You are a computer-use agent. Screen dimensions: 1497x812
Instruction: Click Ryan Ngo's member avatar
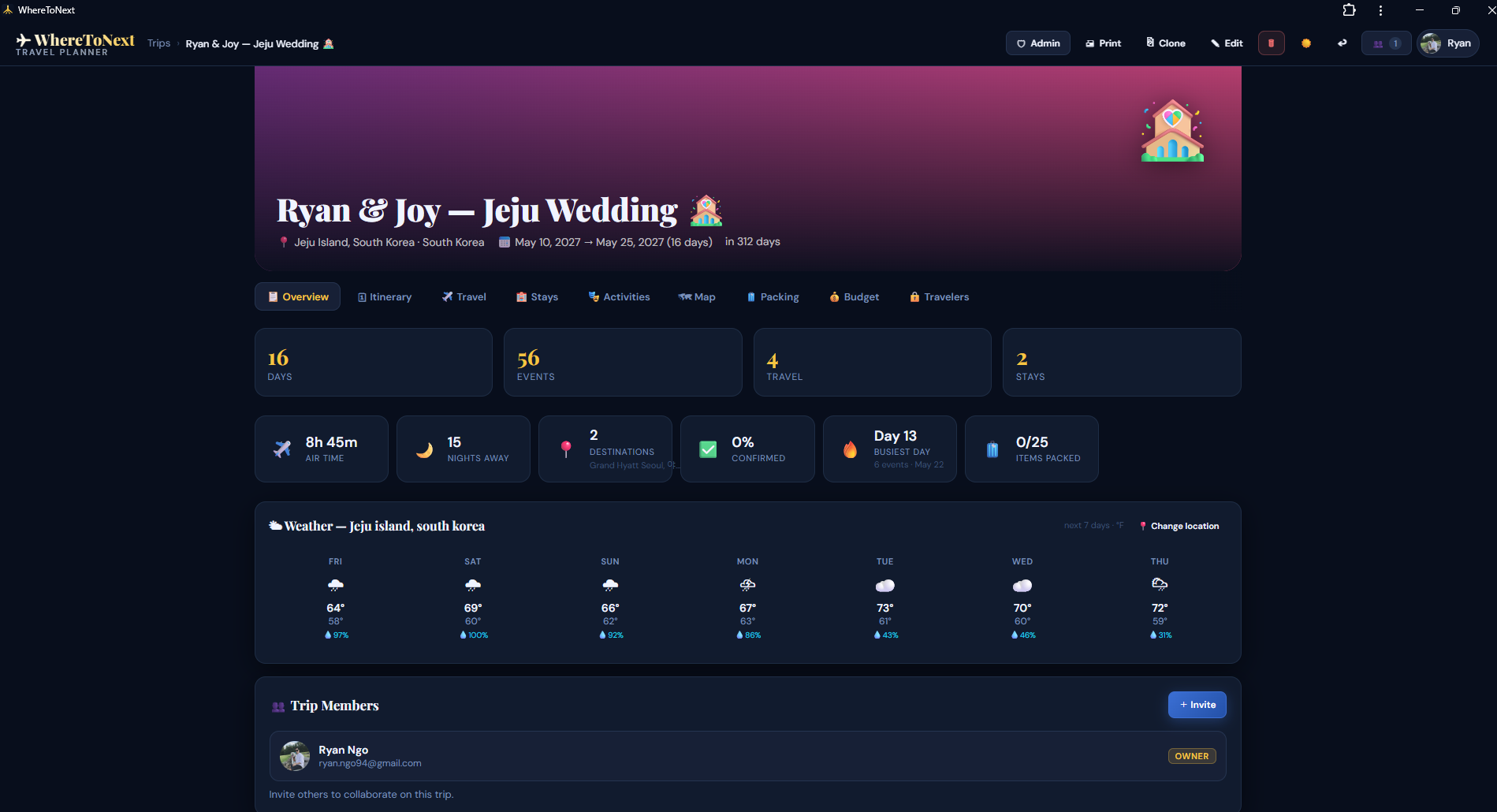295,756
